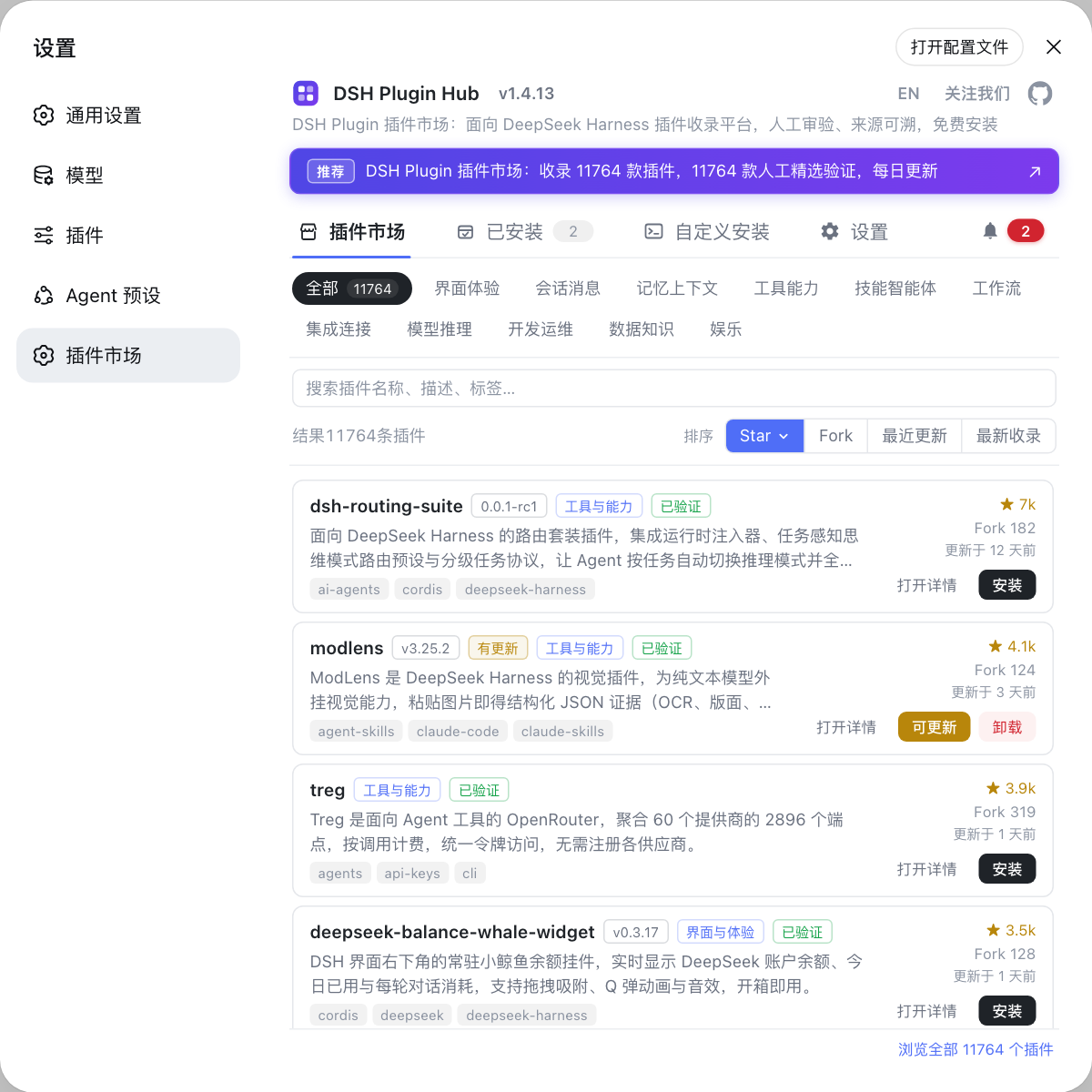Click the api-keys tag on treg
This screenshot has height=1092, width=1092.
click(412, 874)
